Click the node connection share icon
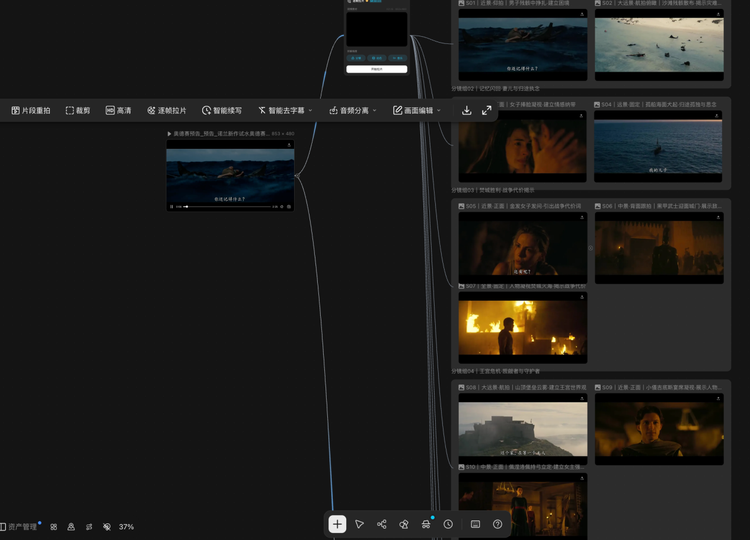Screen dimensions: 750x540 (381, 524)
